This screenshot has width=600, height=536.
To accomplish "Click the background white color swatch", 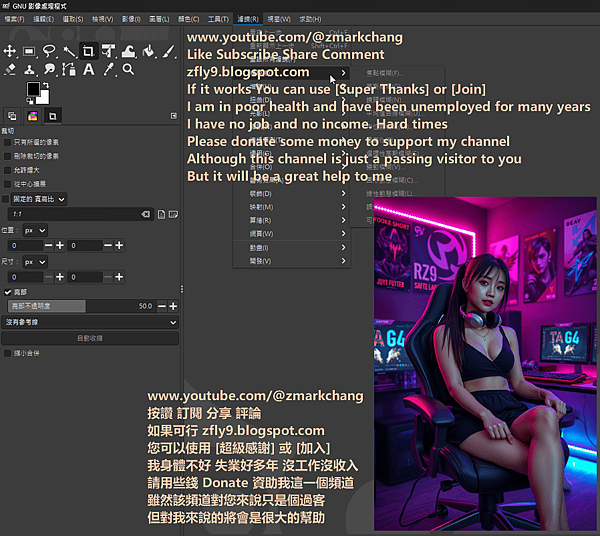I will coord(45,98).
